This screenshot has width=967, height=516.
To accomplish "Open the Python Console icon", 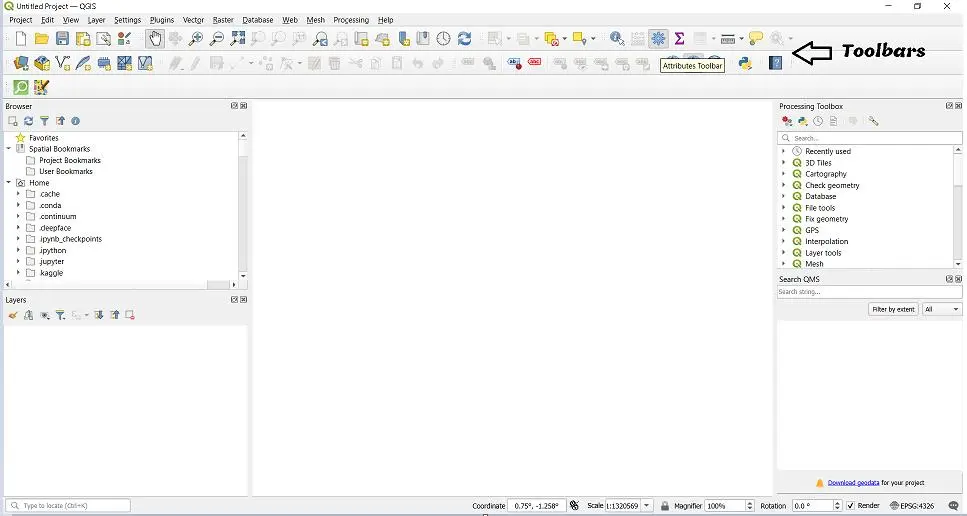I will click(745, 62).
